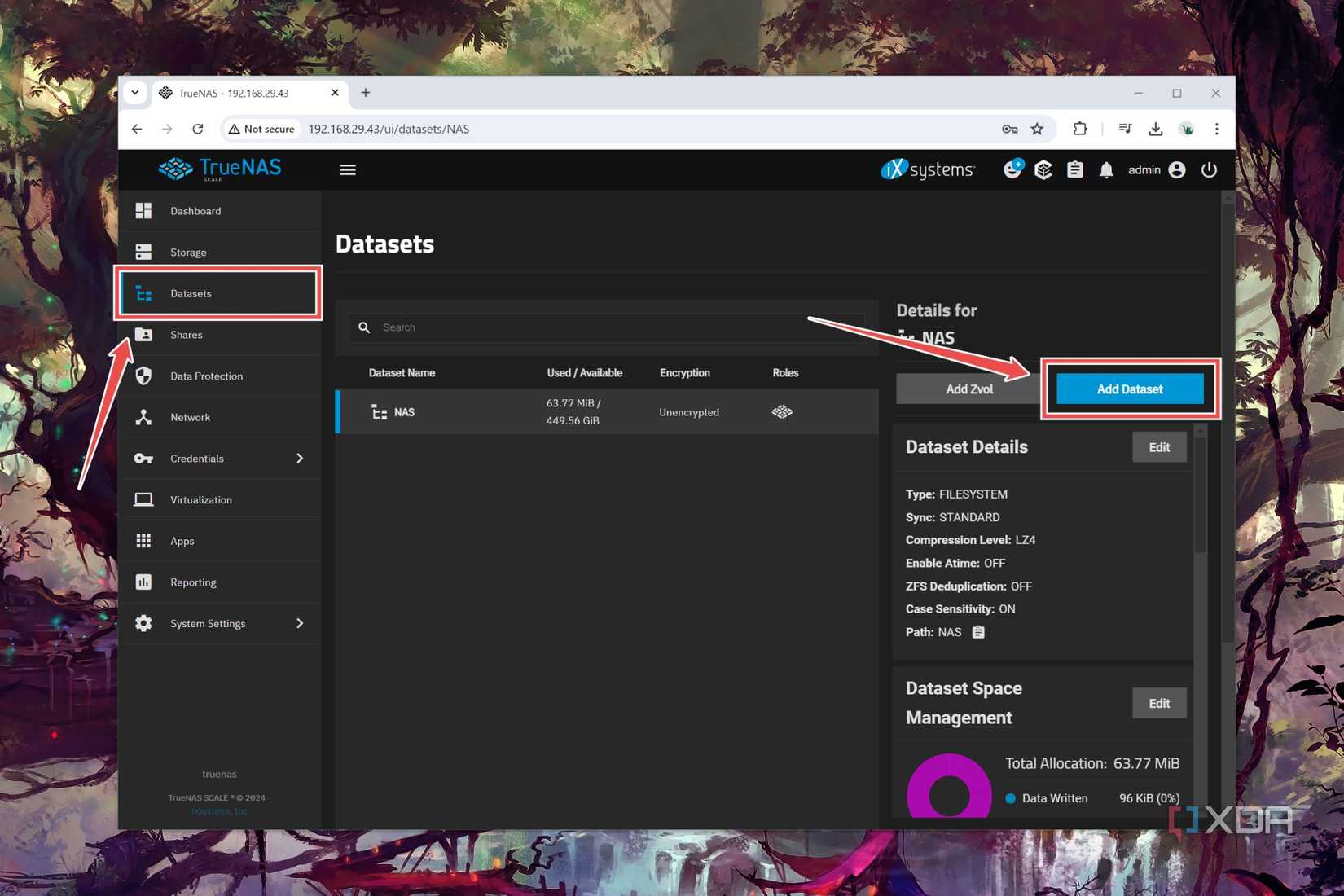The width and height of the screenshot is (1344, 896).
Task: Click the browser back arrow
Action: [x=137, y=129]
